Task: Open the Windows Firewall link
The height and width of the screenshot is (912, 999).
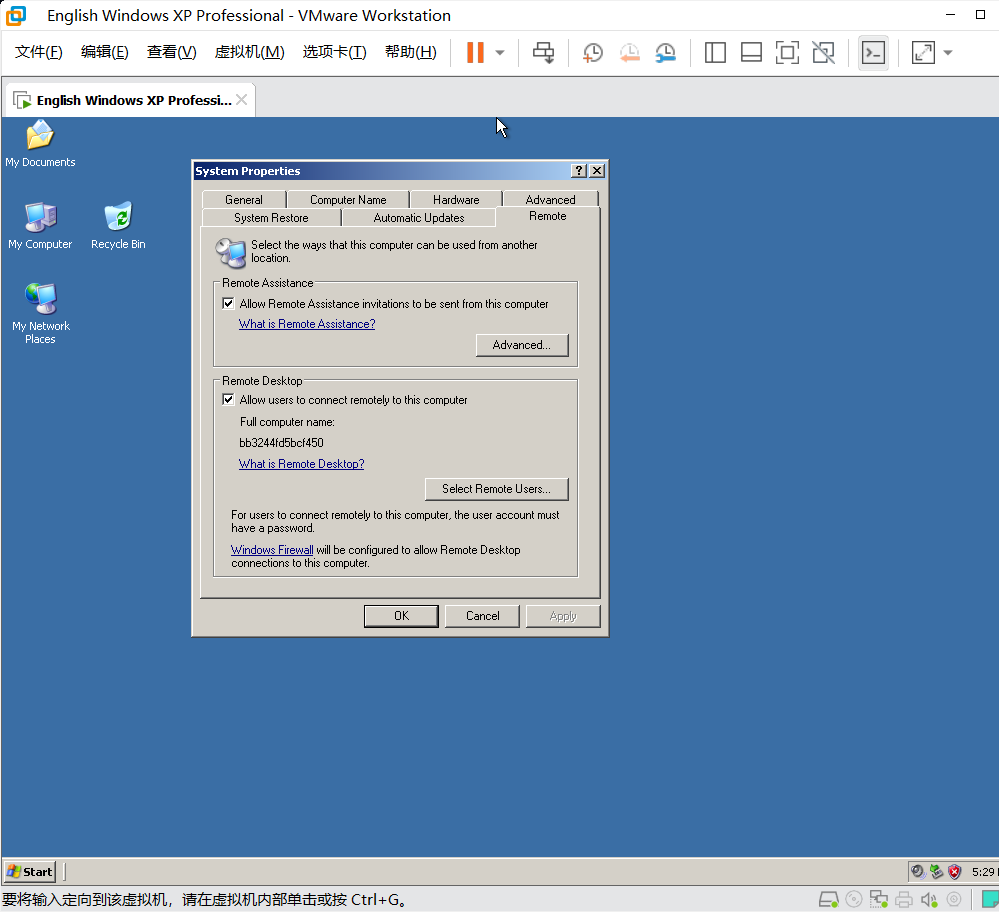Action: 272,550
